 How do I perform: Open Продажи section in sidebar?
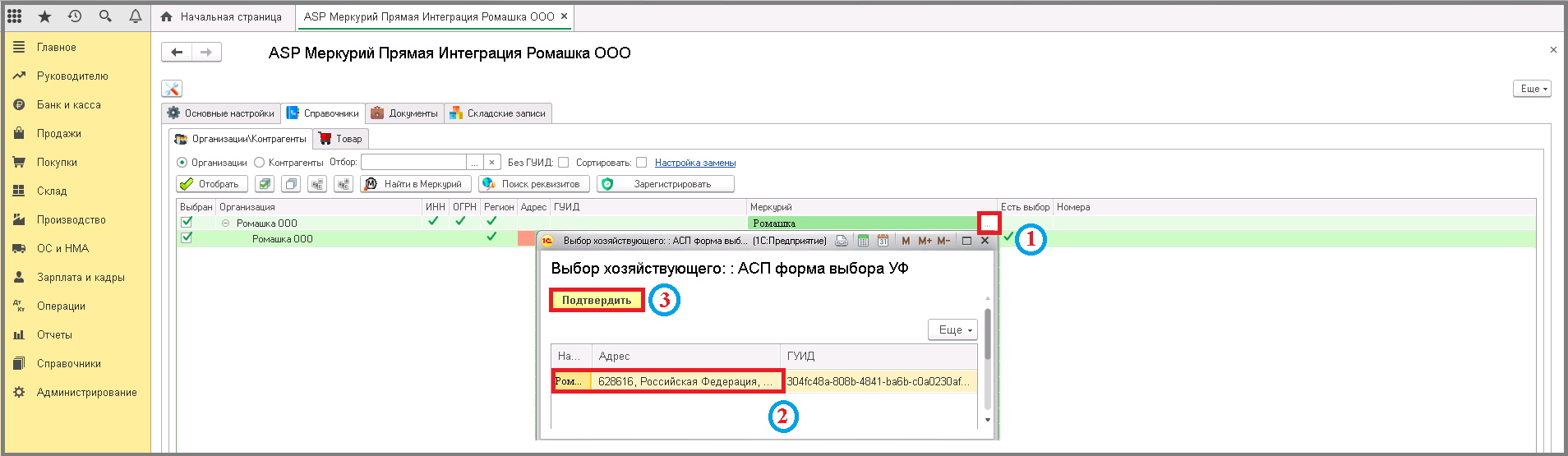coord(58,134)
